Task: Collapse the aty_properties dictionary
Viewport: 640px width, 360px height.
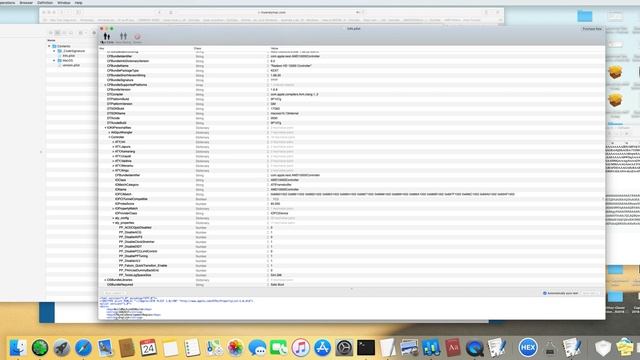Action: 113,223
